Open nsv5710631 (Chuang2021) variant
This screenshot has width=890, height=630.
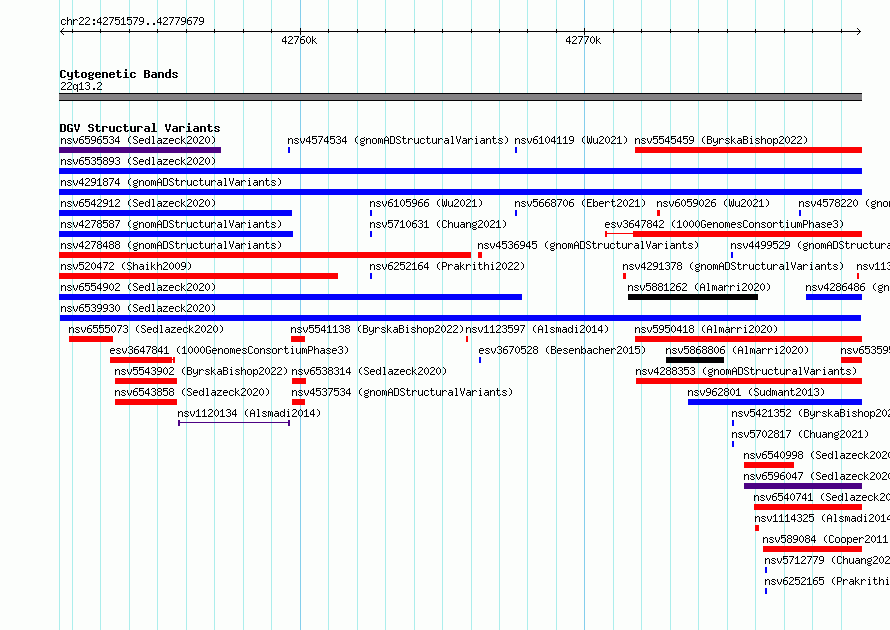coord(438,224)
